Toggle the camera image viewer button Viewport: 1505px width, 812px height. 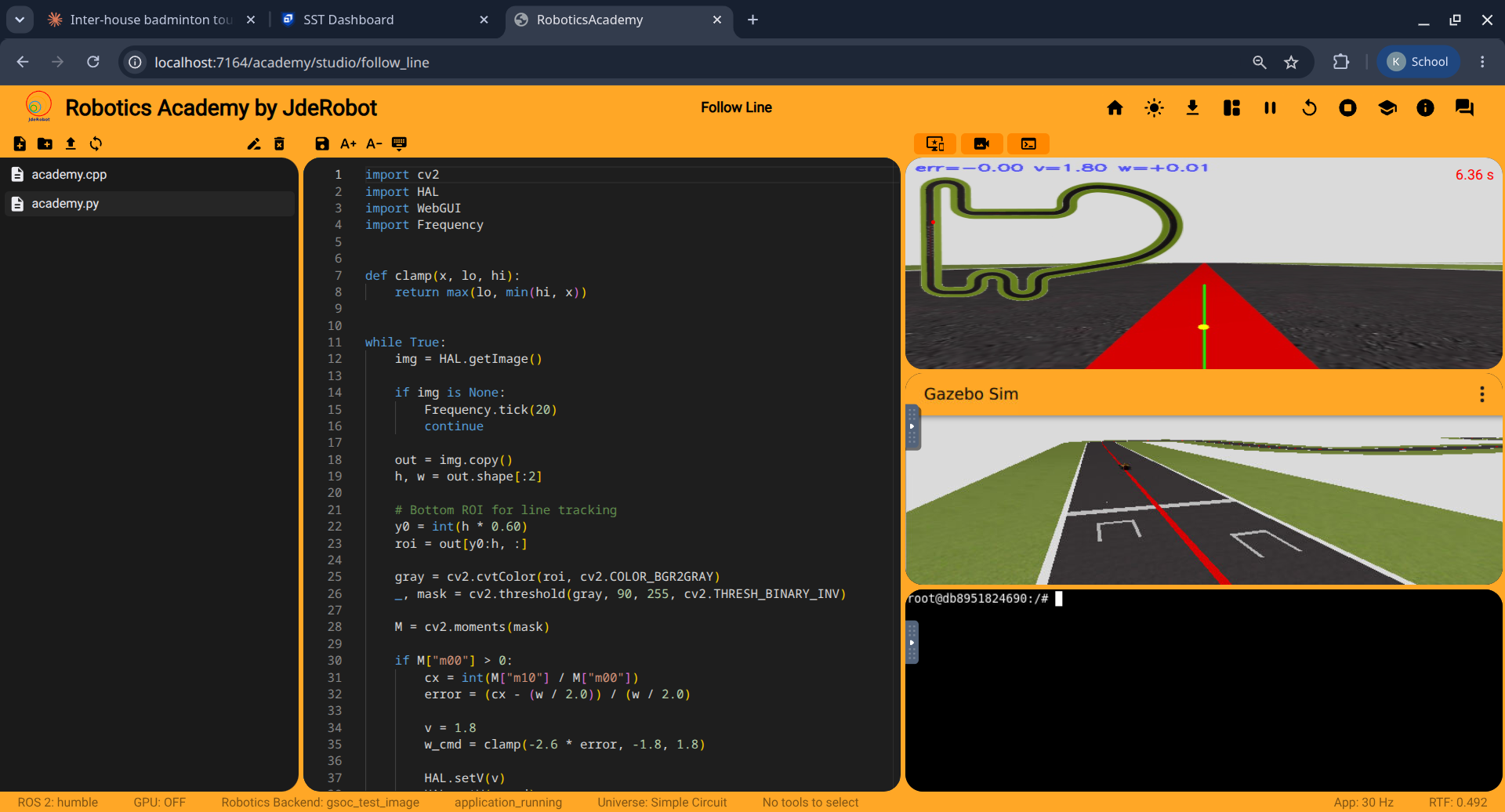[x=981, y=143]
